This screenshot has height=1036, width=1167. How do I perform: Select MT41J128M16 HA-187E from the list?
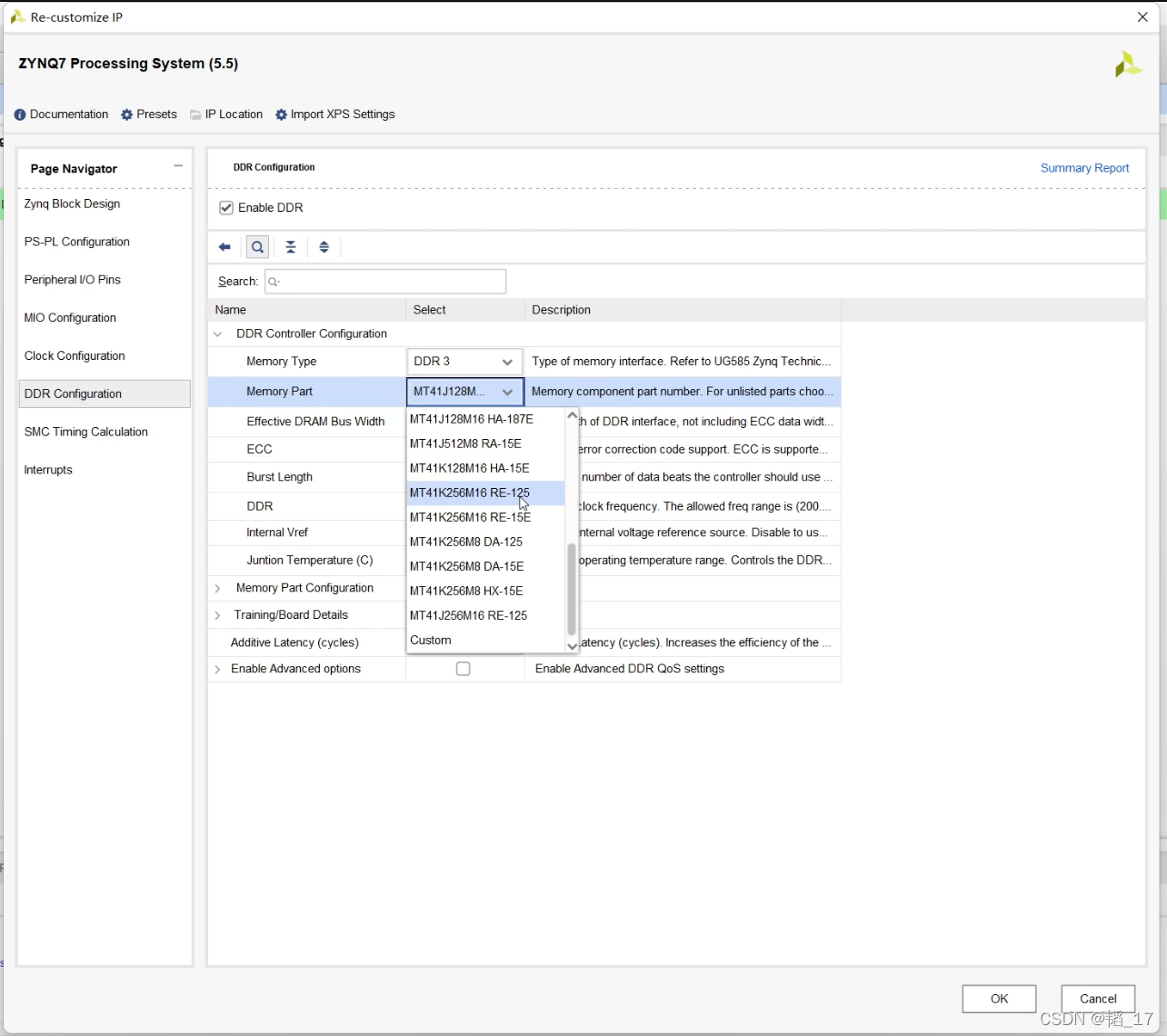coord(486,419)
